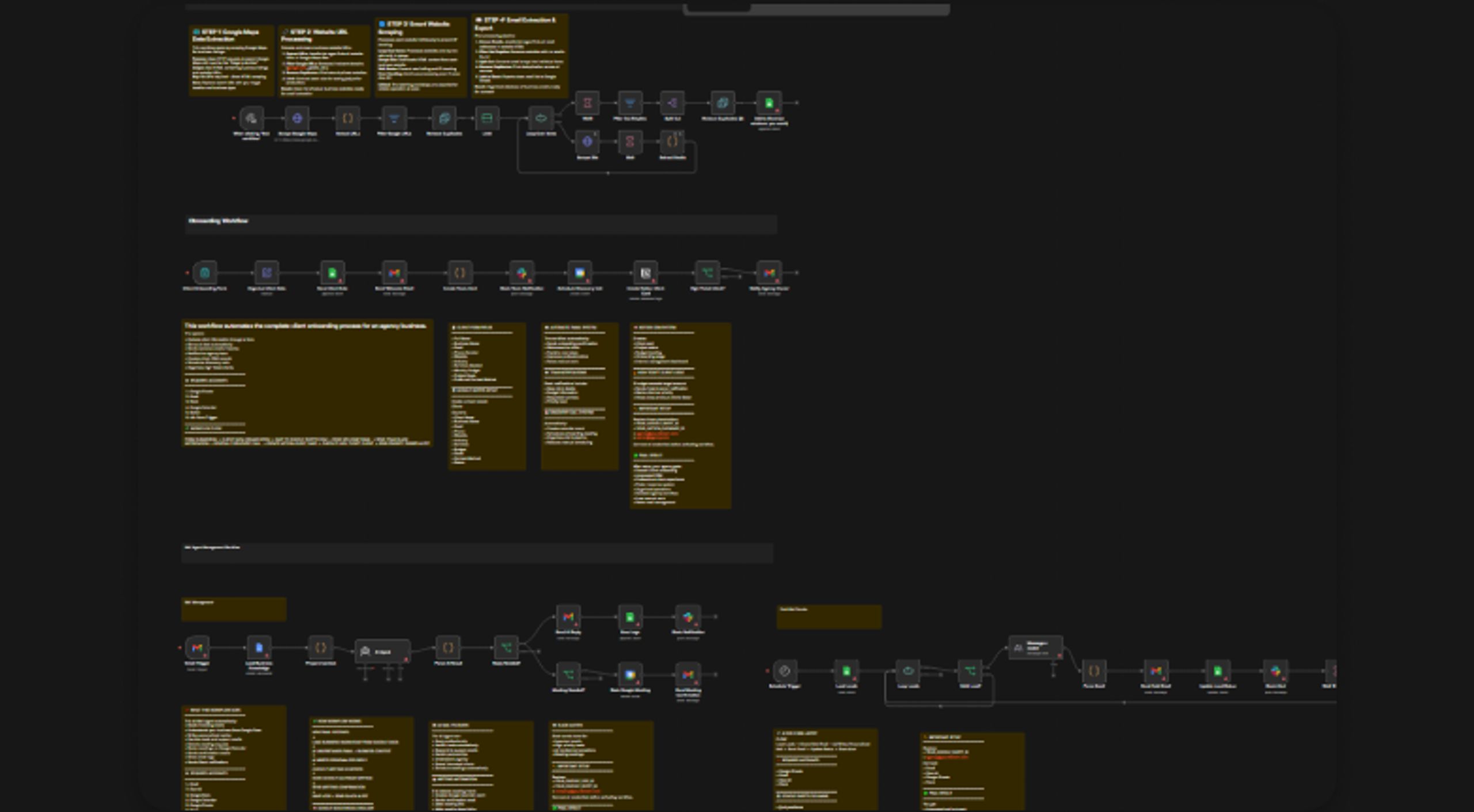
Task: Open the Filter Out Empties node
Action: click(630, 103)
